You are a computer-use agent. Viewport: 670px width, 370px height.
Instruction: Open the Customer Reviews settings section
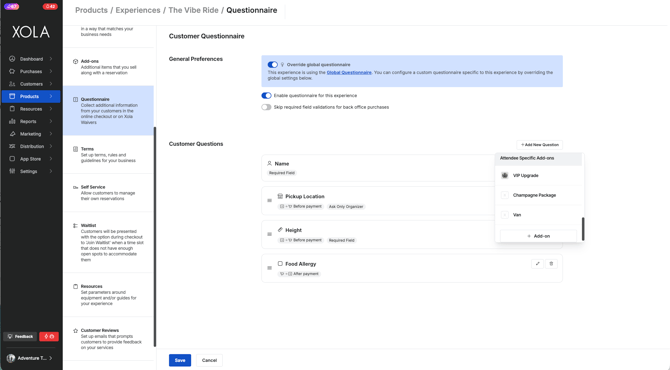[x=109, y=339]
